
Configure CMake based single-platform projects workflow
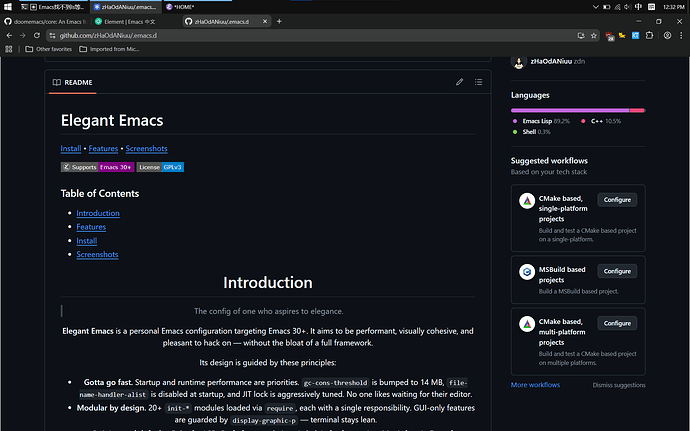617,200
